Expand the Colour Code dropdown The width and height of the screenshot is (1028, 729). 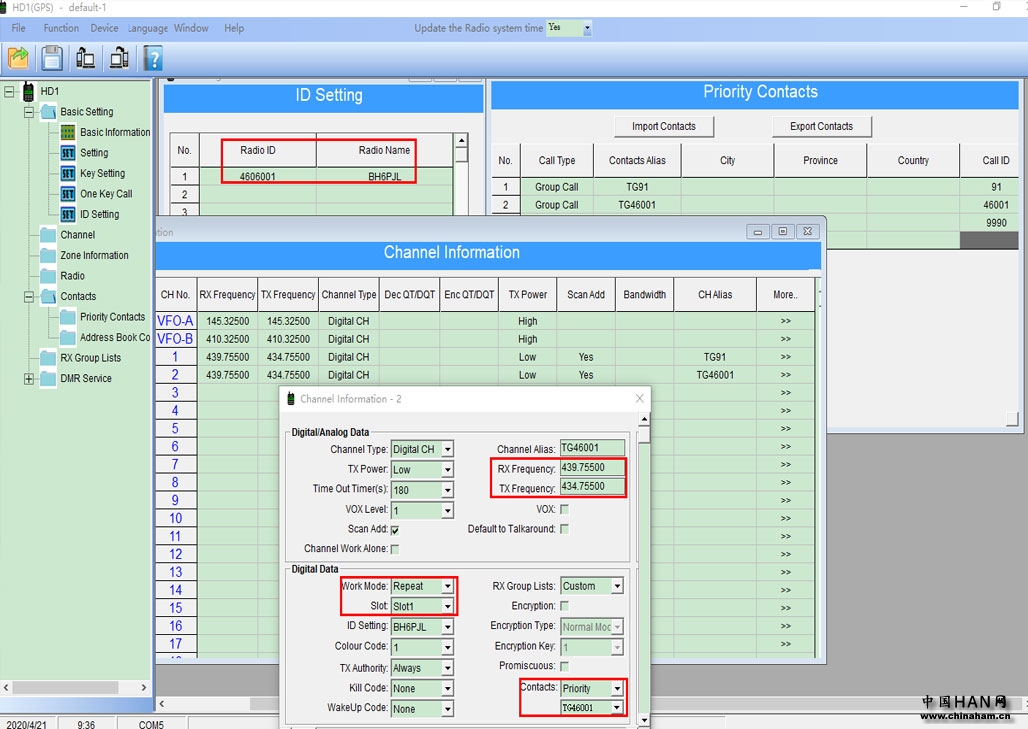point(447,647)
